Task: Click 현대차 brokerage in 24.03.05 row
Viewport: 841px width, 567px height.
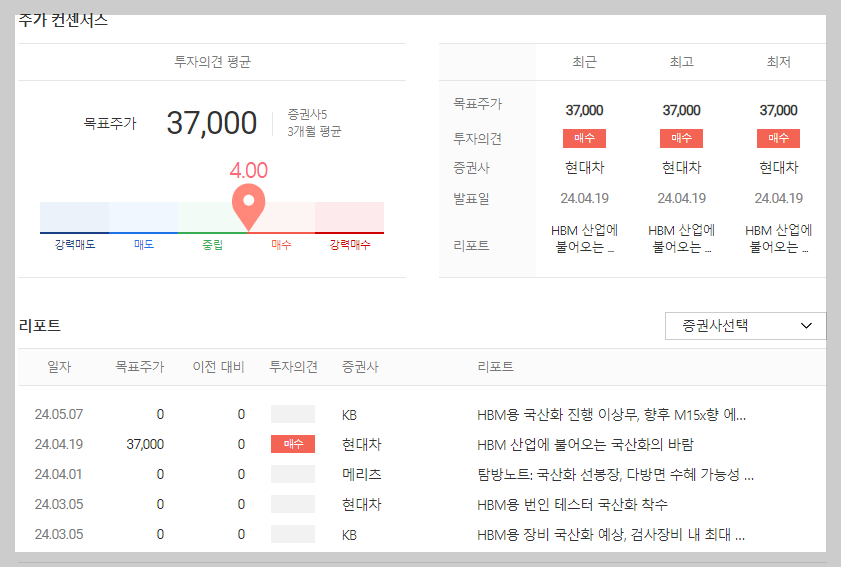Action: click(362, 505)
